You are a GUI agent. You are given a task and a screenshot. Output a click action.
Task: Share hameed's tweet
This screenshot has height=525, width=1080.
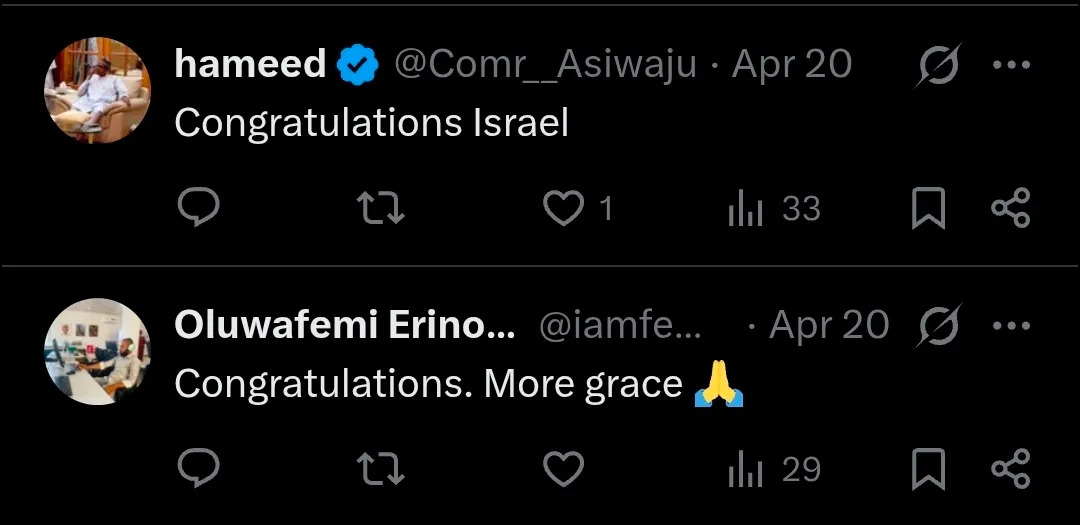tap(1010, 208)
